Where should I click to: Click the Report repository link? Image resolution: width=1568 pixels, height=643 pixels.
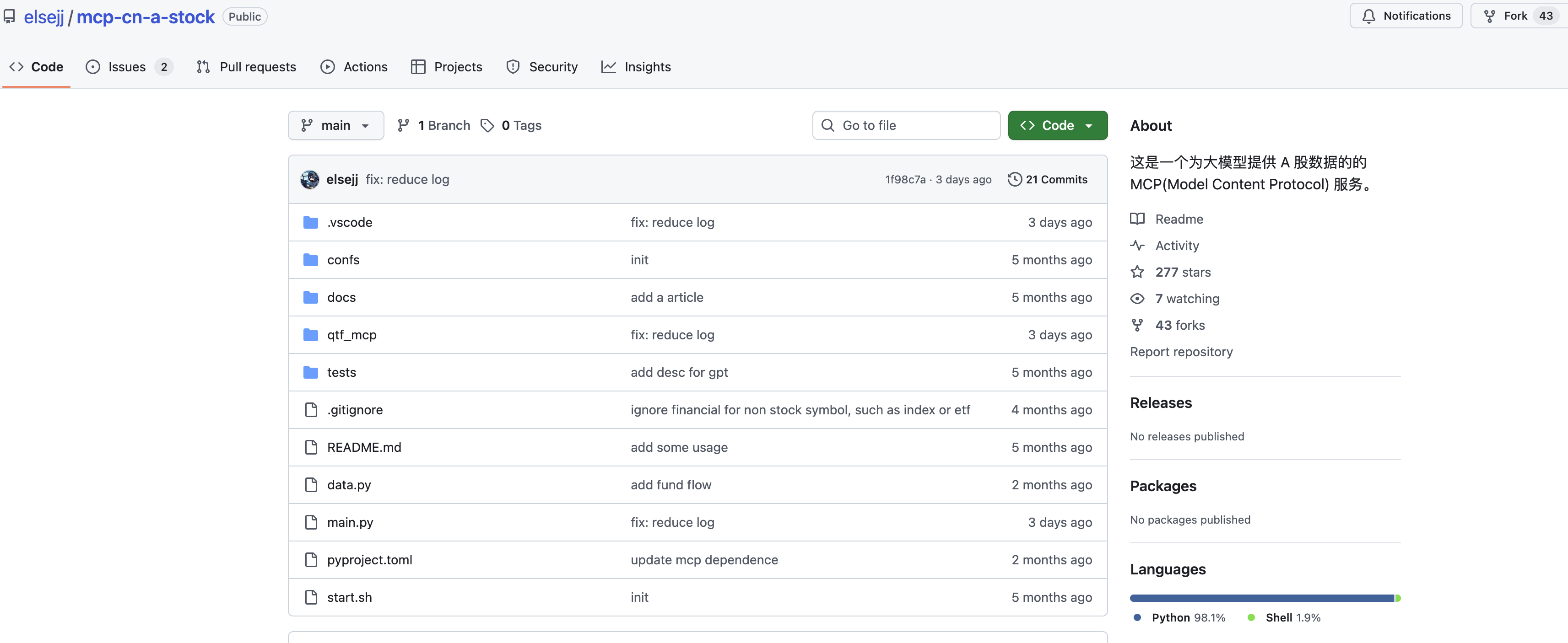point(1181,352)
